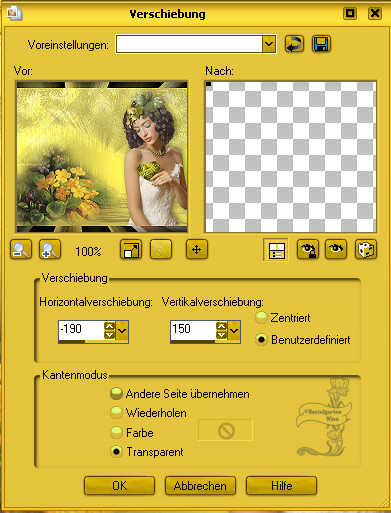Click the fit preview to window icon
Image resolution: width=391 pixels, height=513 pixels.
click(131, 249)
